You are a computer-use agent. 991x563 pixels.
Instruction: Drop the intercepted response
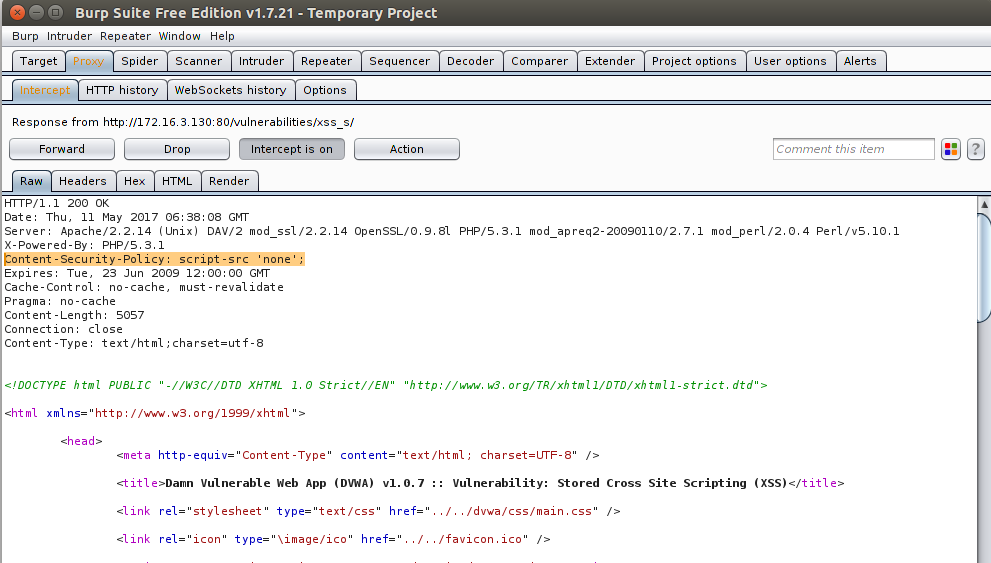coord(177,149)
